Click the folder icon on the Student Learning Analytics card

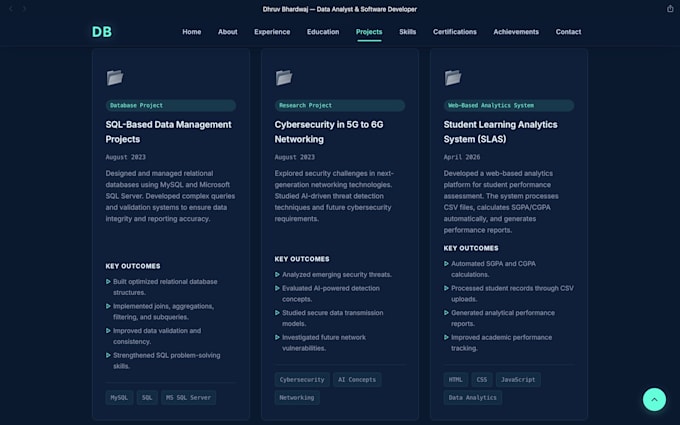point(453,78)
